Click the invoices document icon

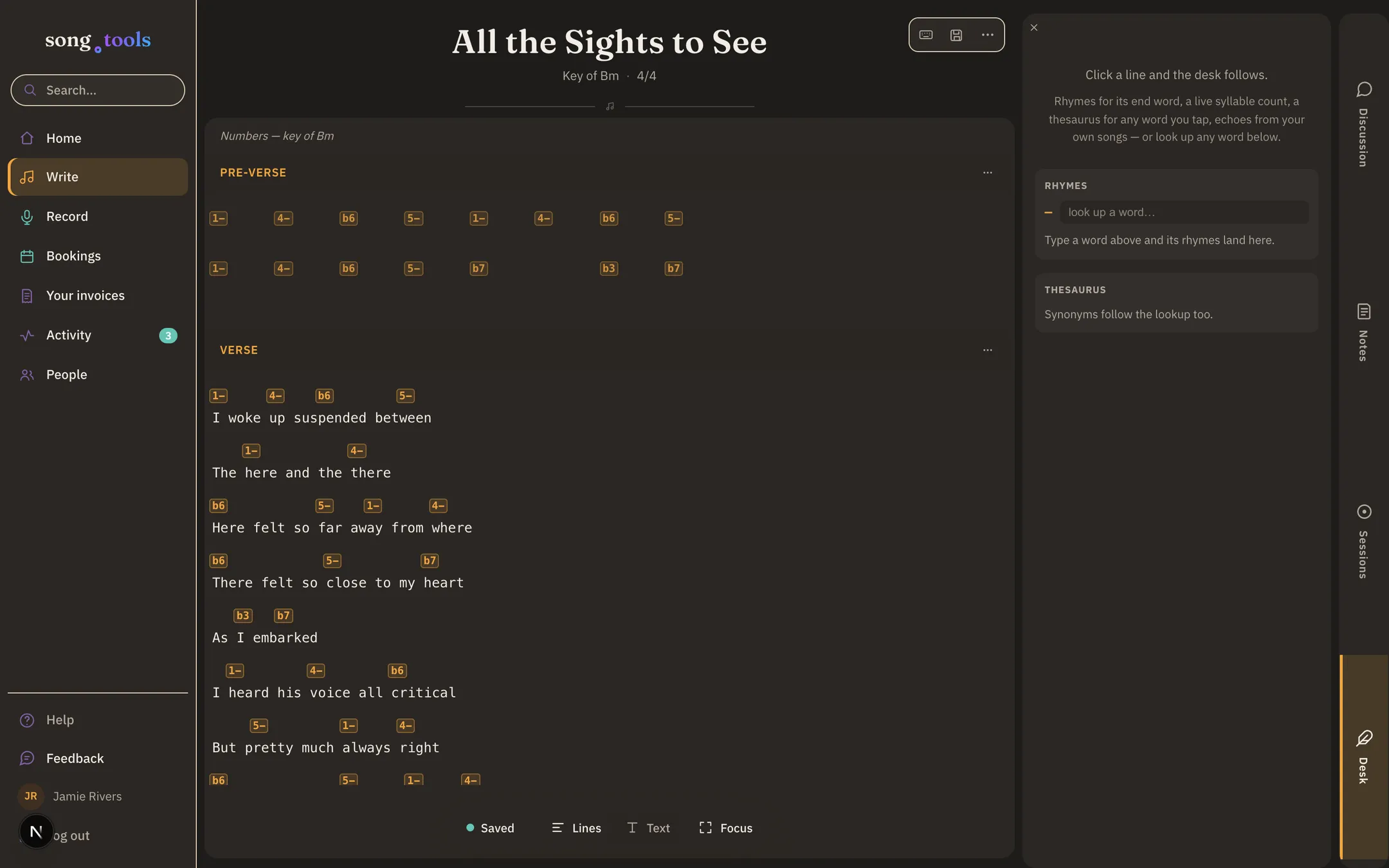pos(27,296)
